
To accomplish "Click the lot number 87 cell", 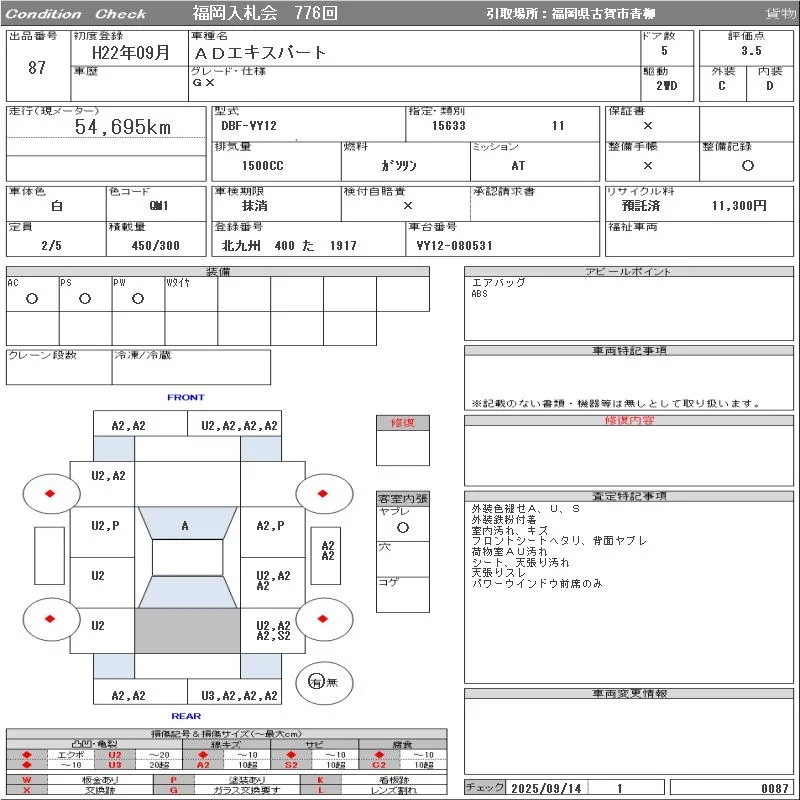I will click(x=37, y=68).
